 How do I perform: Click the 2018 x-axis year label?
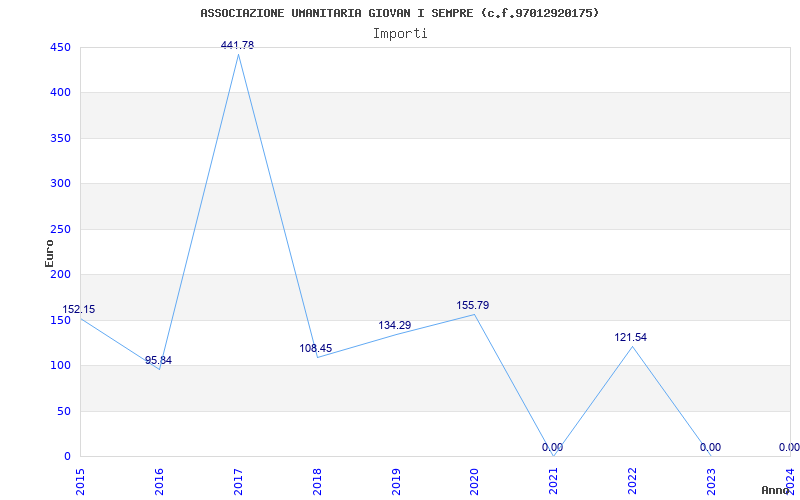point(317,481)
